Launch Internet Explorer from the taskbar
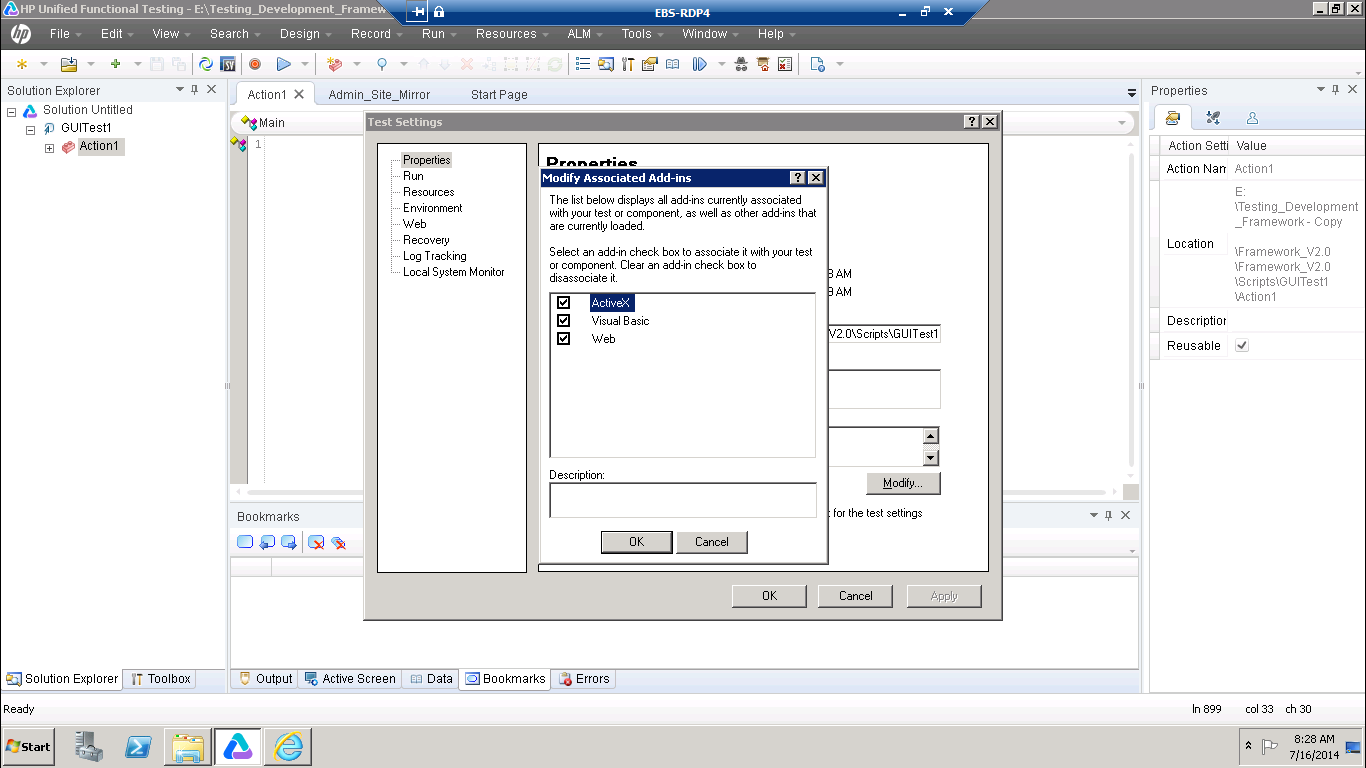This screenshot has width=1366, height=768. pos(286,746)
